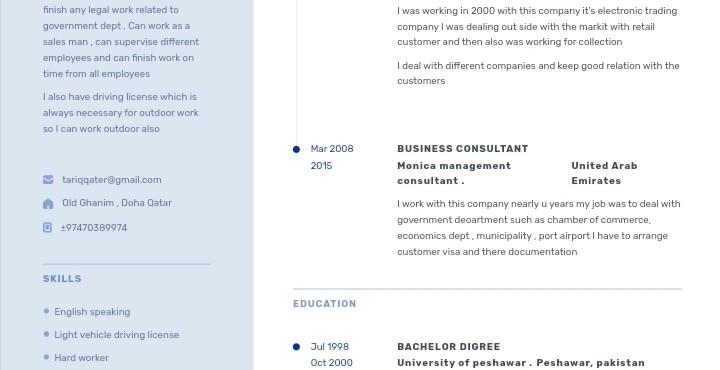Click the email envelope icon
The image size is (720, 370).
coord(48,179)
